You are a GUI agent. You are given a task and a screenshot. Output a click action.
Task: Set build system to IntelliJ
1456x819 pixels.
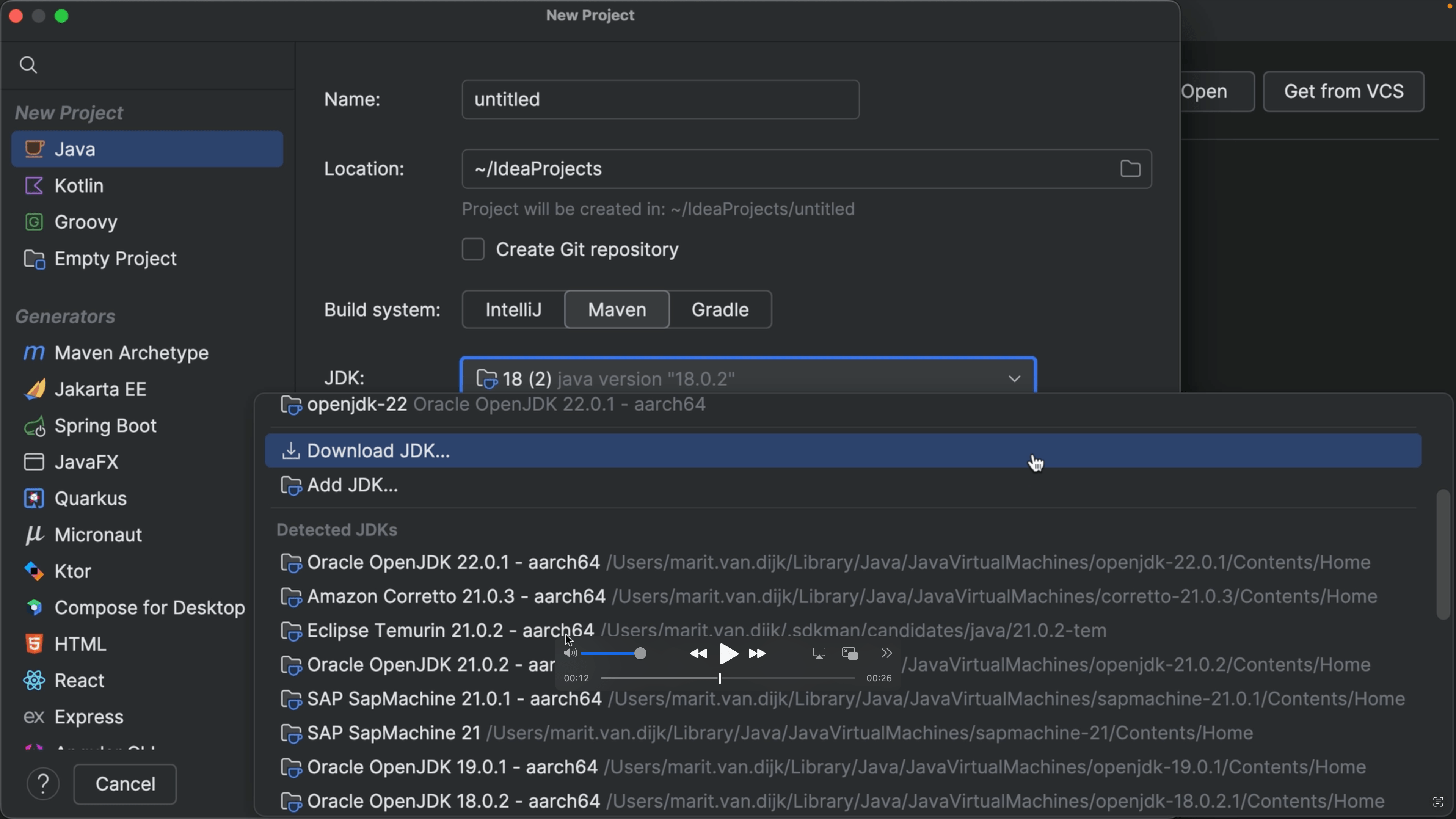click(x=513, y=310)
